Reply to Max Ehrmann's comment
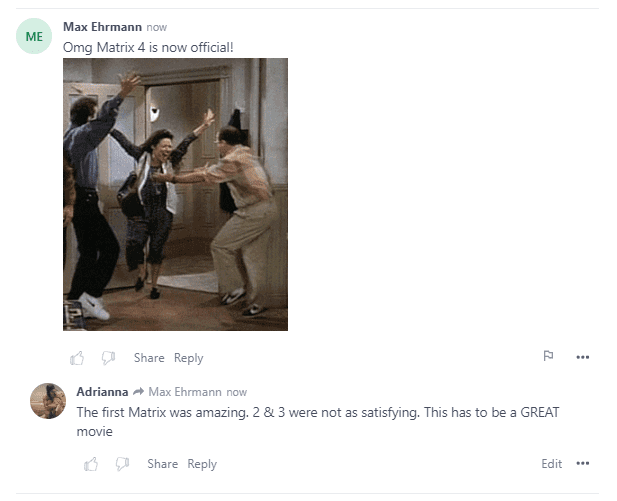 pyautogui.click(x=189, y=358)
